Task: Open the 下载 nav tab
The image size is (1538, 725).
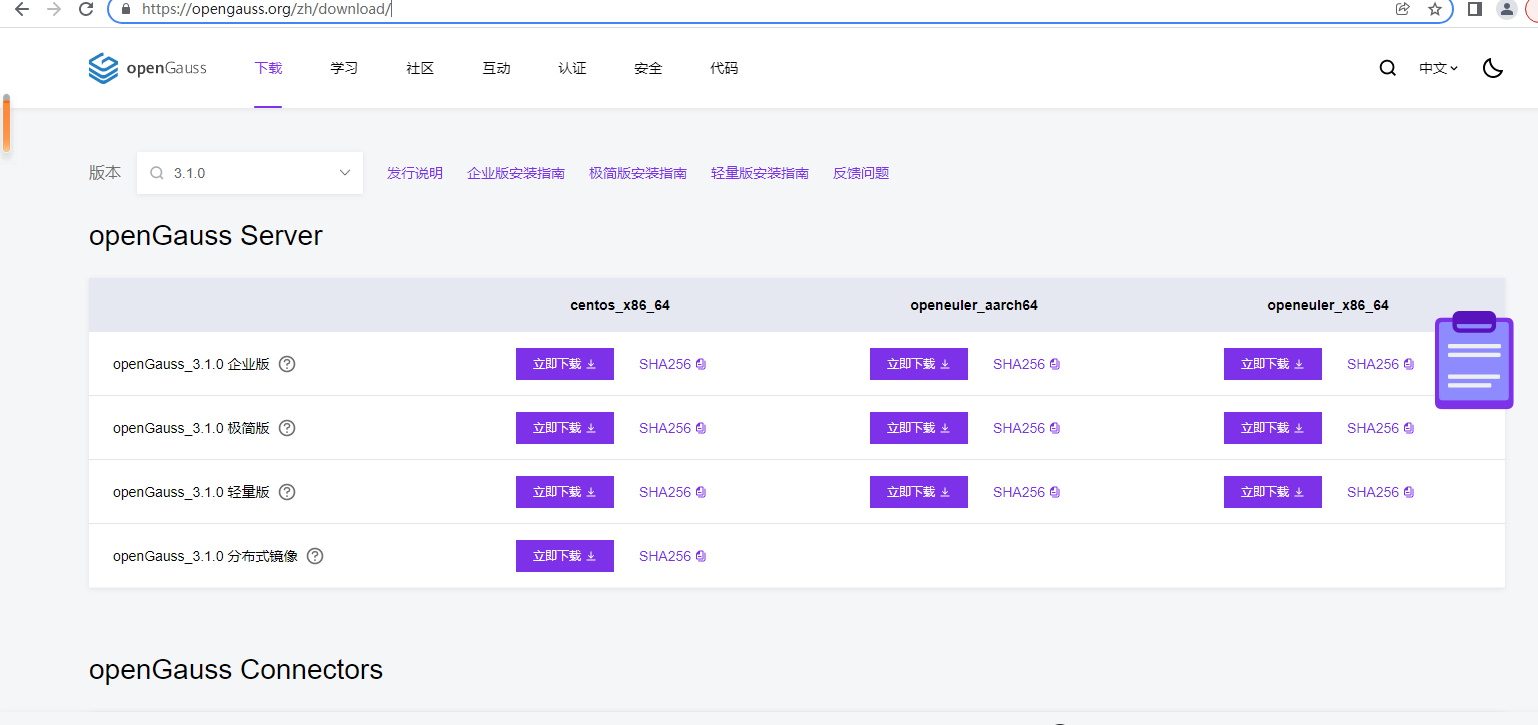Action: 268,68
